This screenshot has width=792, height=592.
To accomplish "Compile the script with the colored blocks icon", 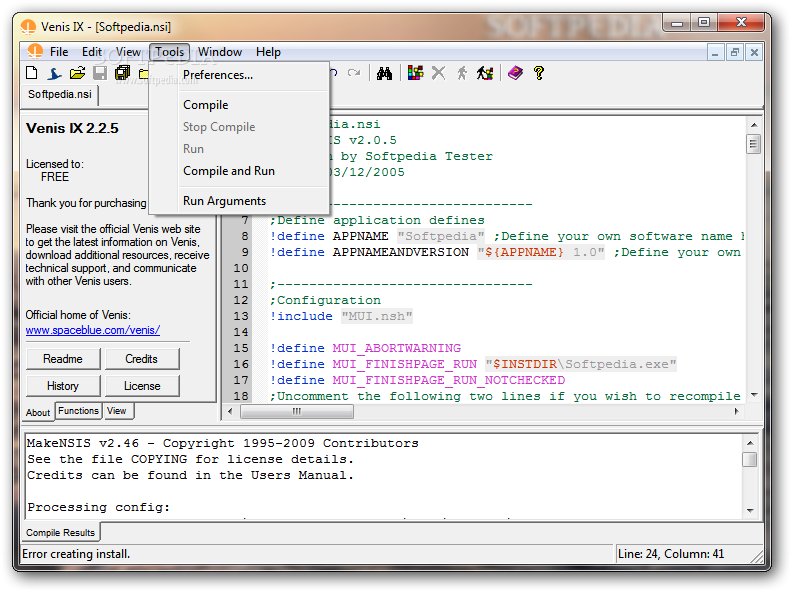I will click(415, 73).
